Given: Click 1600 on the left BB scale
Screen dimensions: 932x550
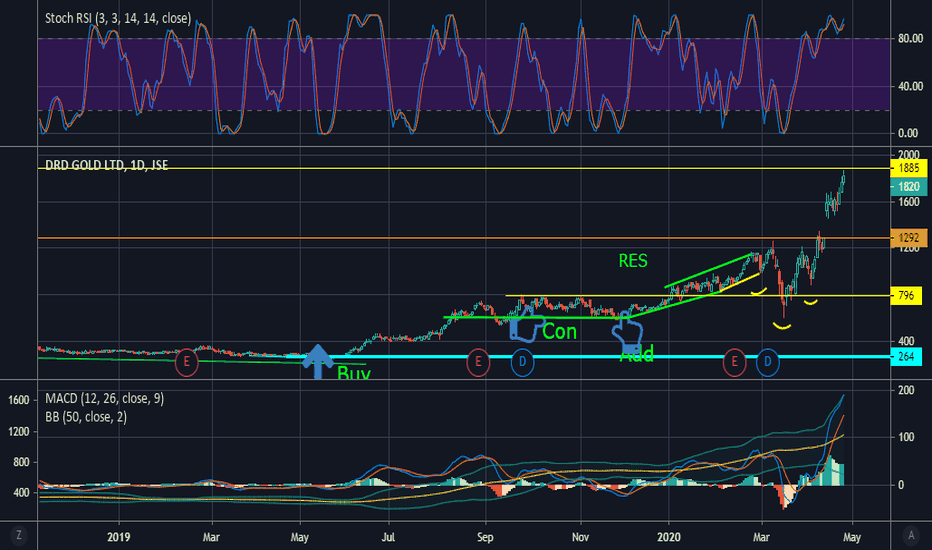Looking at the screenshot, I should coord(18,400).
